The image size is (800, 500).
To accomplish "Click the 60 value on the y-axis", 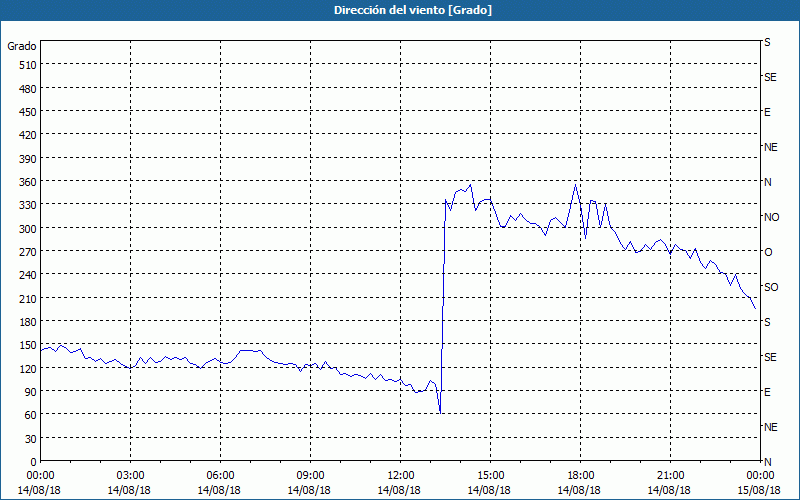I will click(x=31, y=415).
